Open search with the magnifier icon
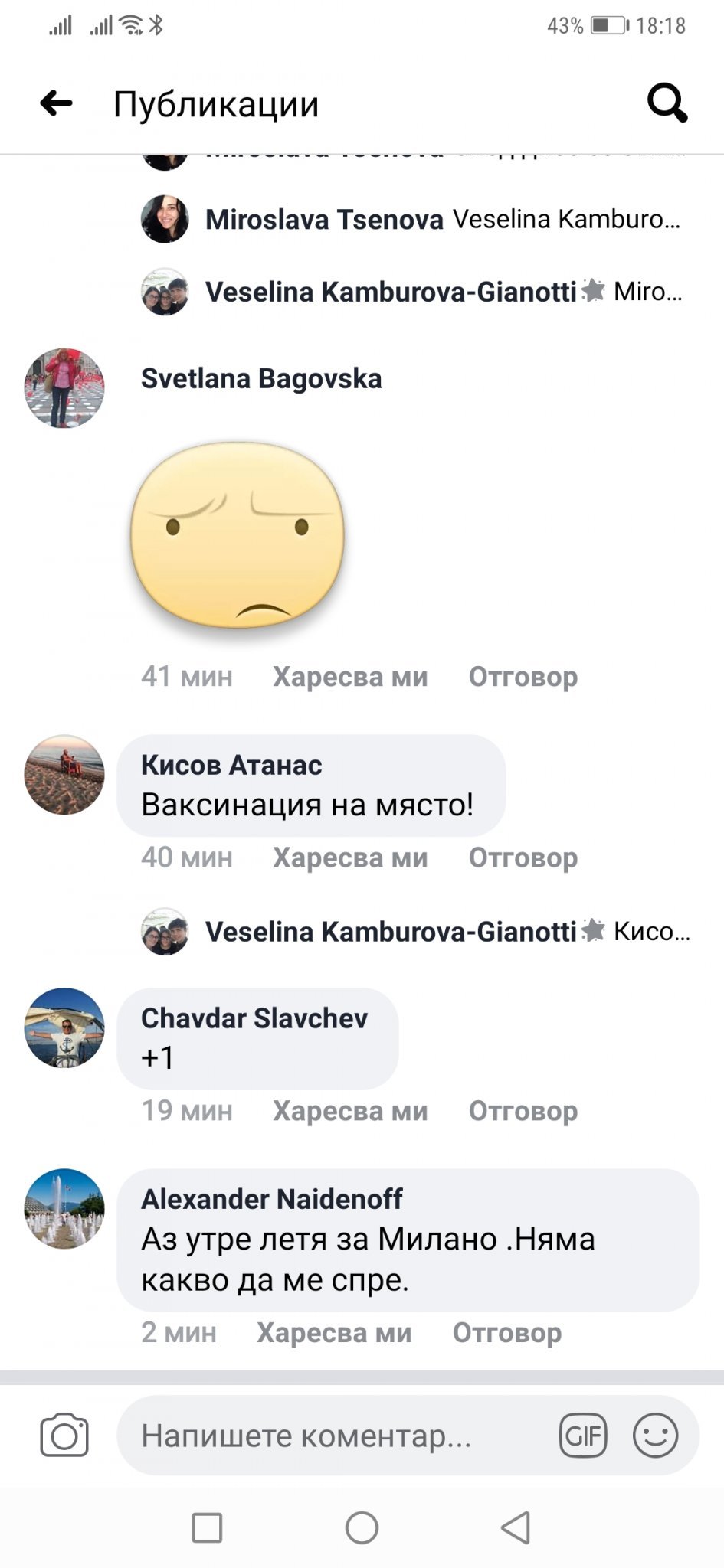The width and height of the screenshot is (724, 1568). tap(667, 103)
